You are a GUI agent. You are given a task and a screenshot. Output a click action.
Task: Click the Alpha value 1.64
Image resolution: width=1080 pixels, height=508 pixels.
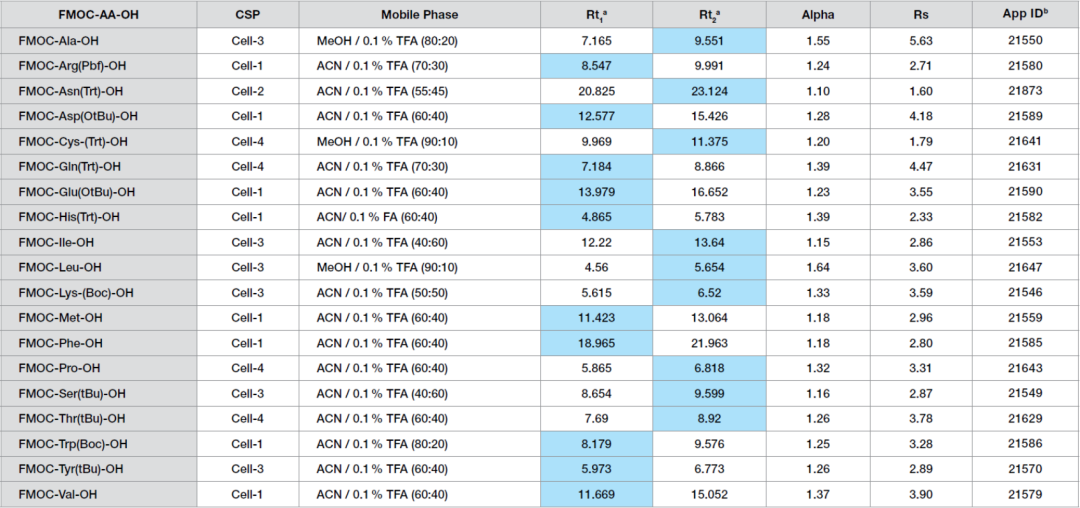point(817,267)
